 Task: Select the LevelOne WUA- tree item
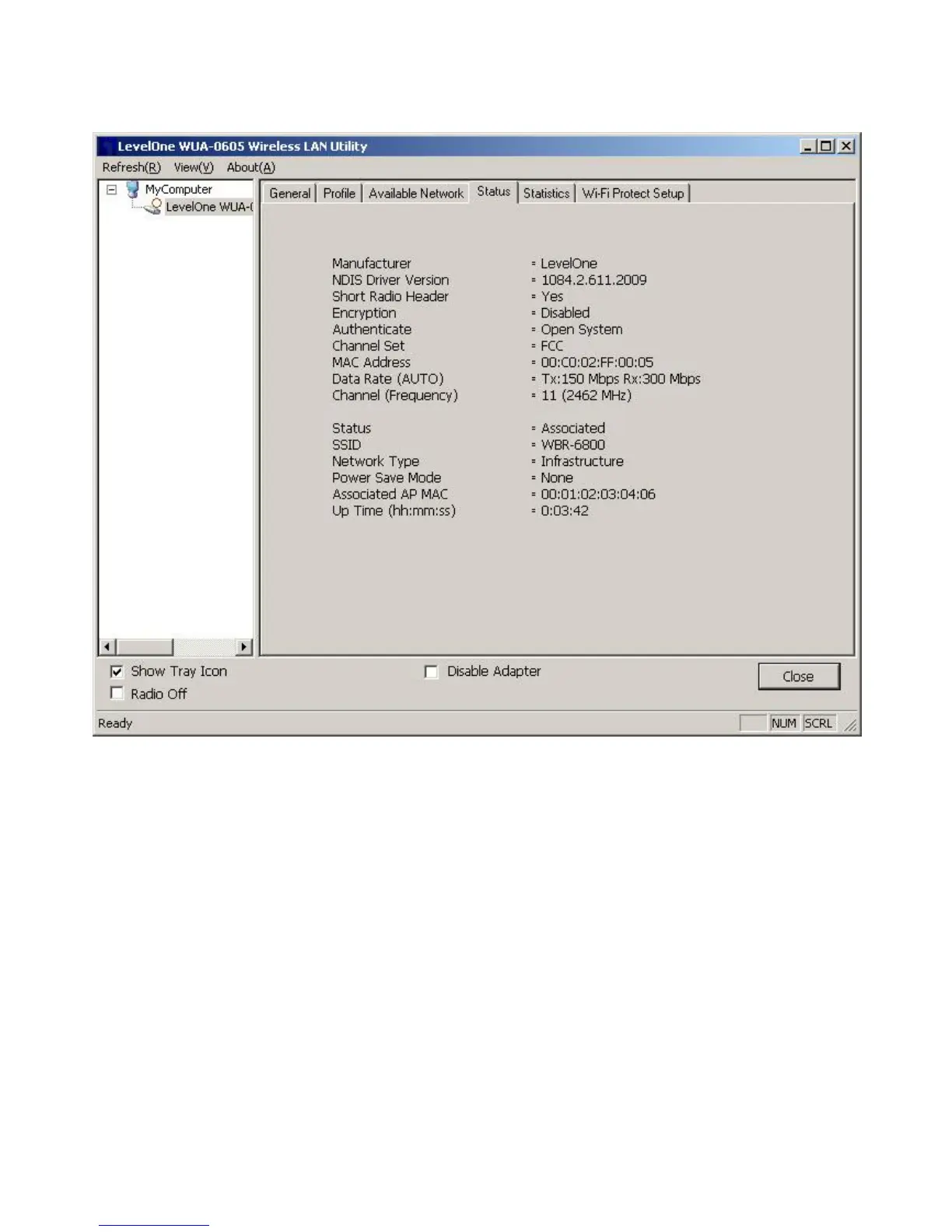tap(208, 207)
